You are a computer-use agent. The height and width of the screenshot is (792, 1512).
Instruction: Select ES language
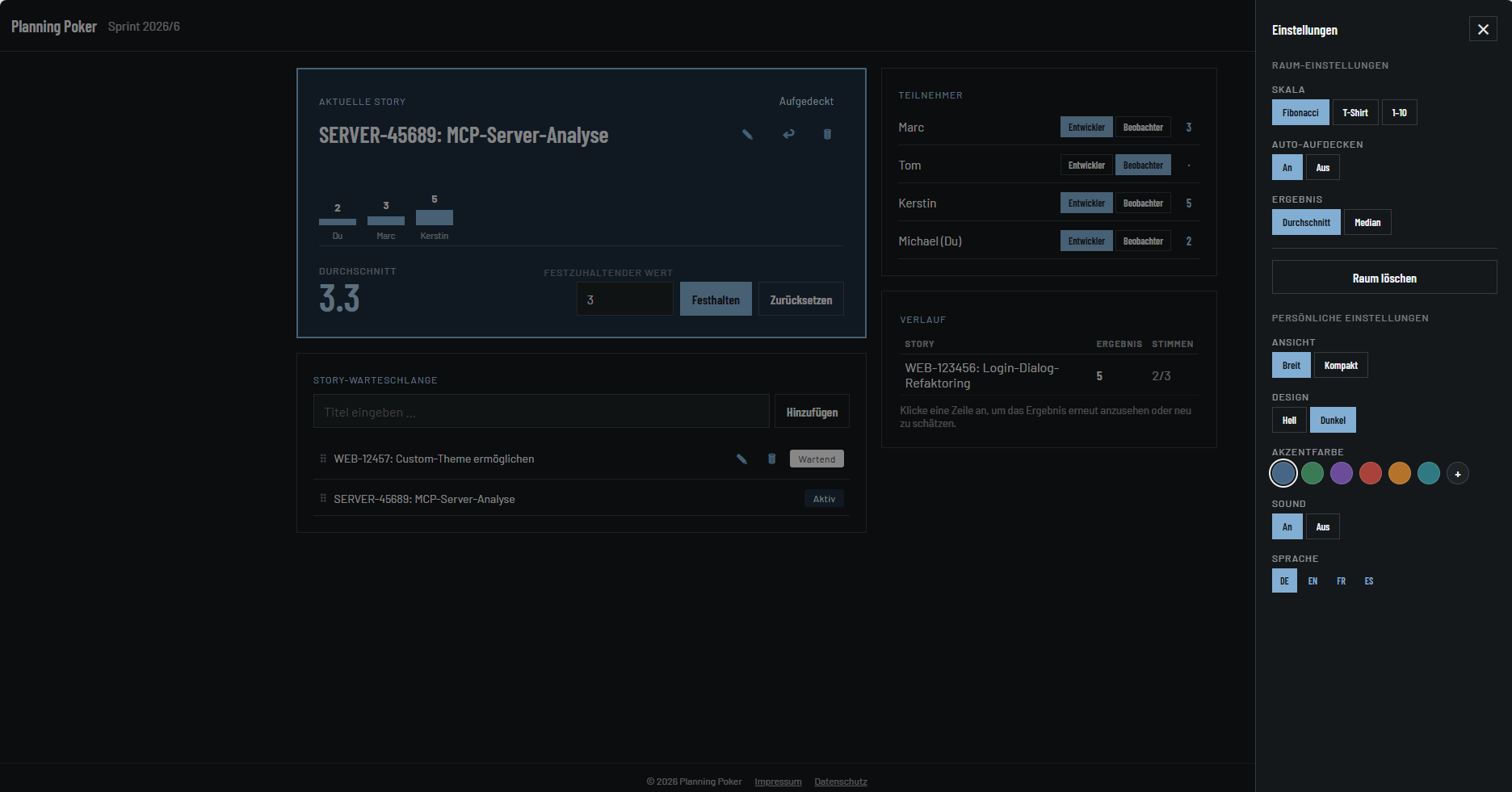pos(1369,580)
